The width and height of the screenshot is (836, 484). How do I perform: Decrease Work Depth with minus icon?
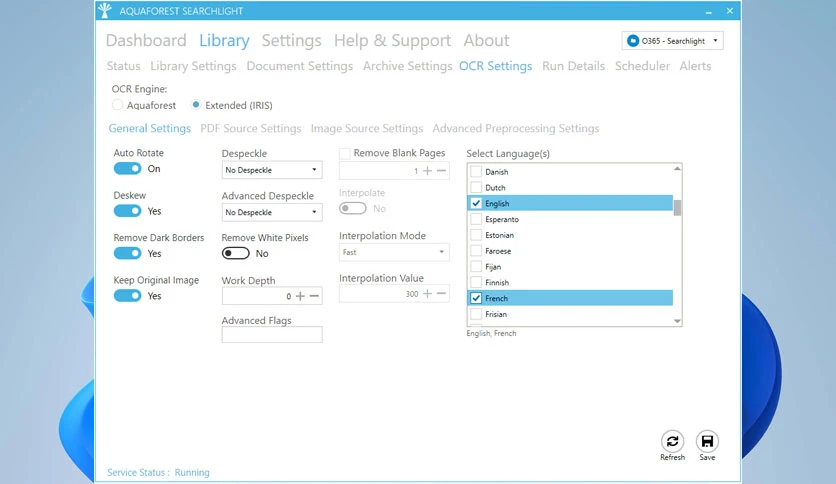coord(314,296)
